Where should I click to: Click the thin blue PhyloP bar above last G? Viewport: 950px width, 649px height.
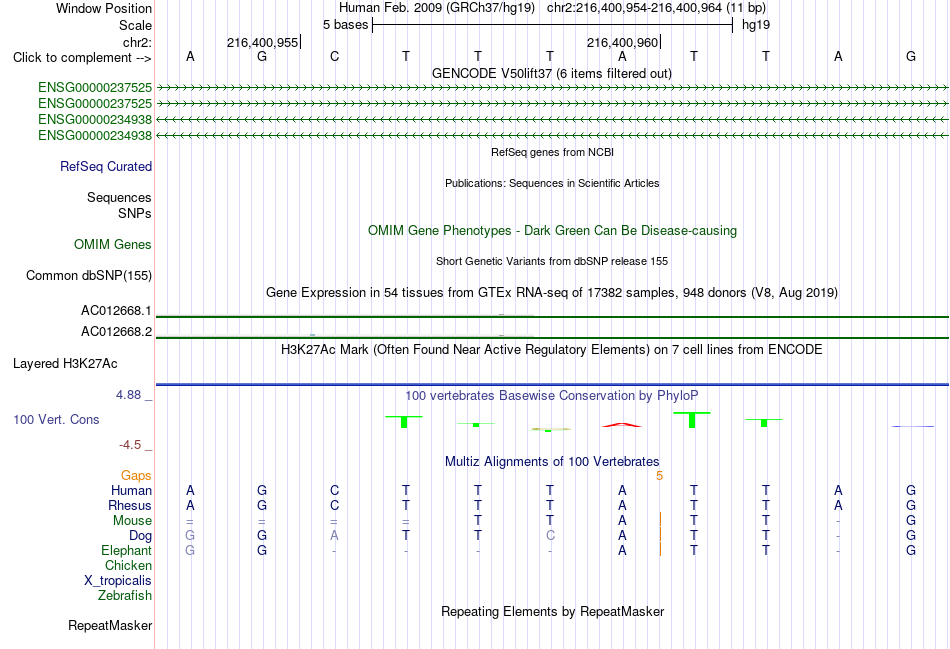(913, 427)
